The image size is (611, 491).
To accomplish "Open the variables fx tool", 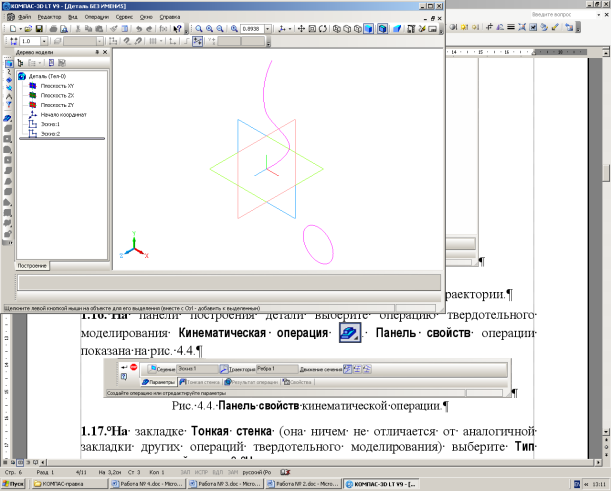I will point(163,29).
